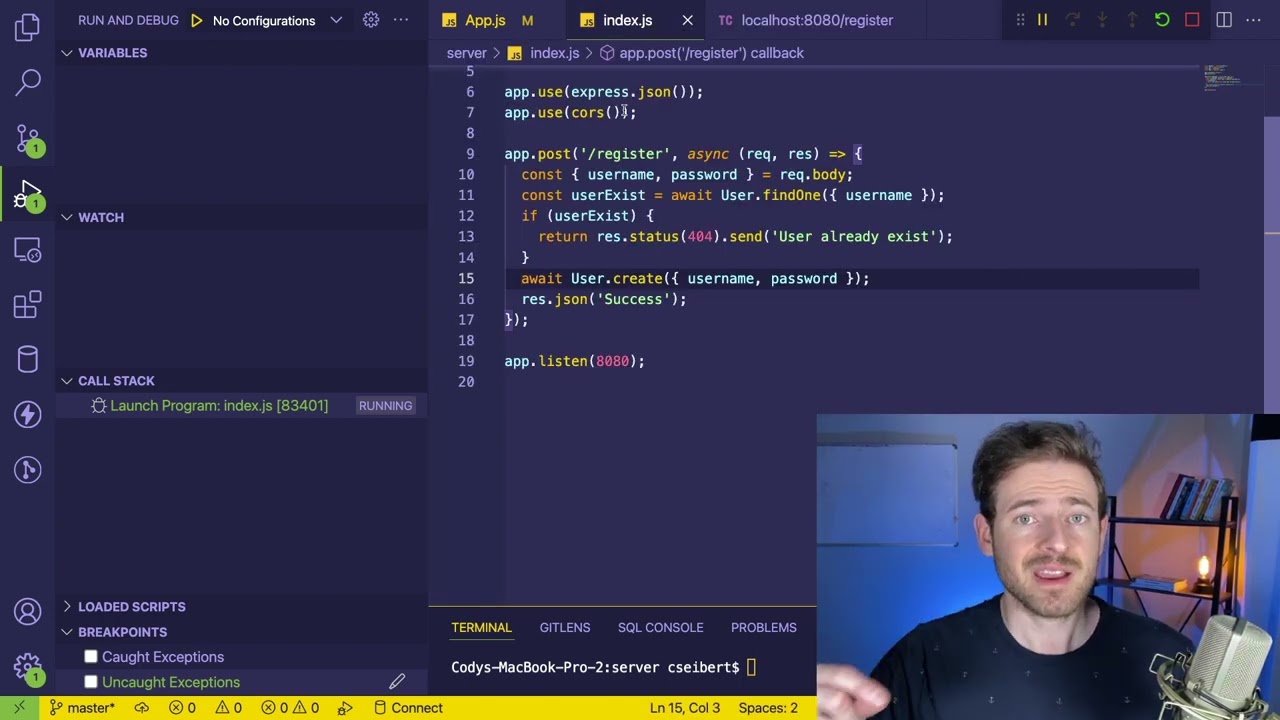Collapse the Watch section
The width and height of the screenshot is (1280, 720).
tap(67, 217)
